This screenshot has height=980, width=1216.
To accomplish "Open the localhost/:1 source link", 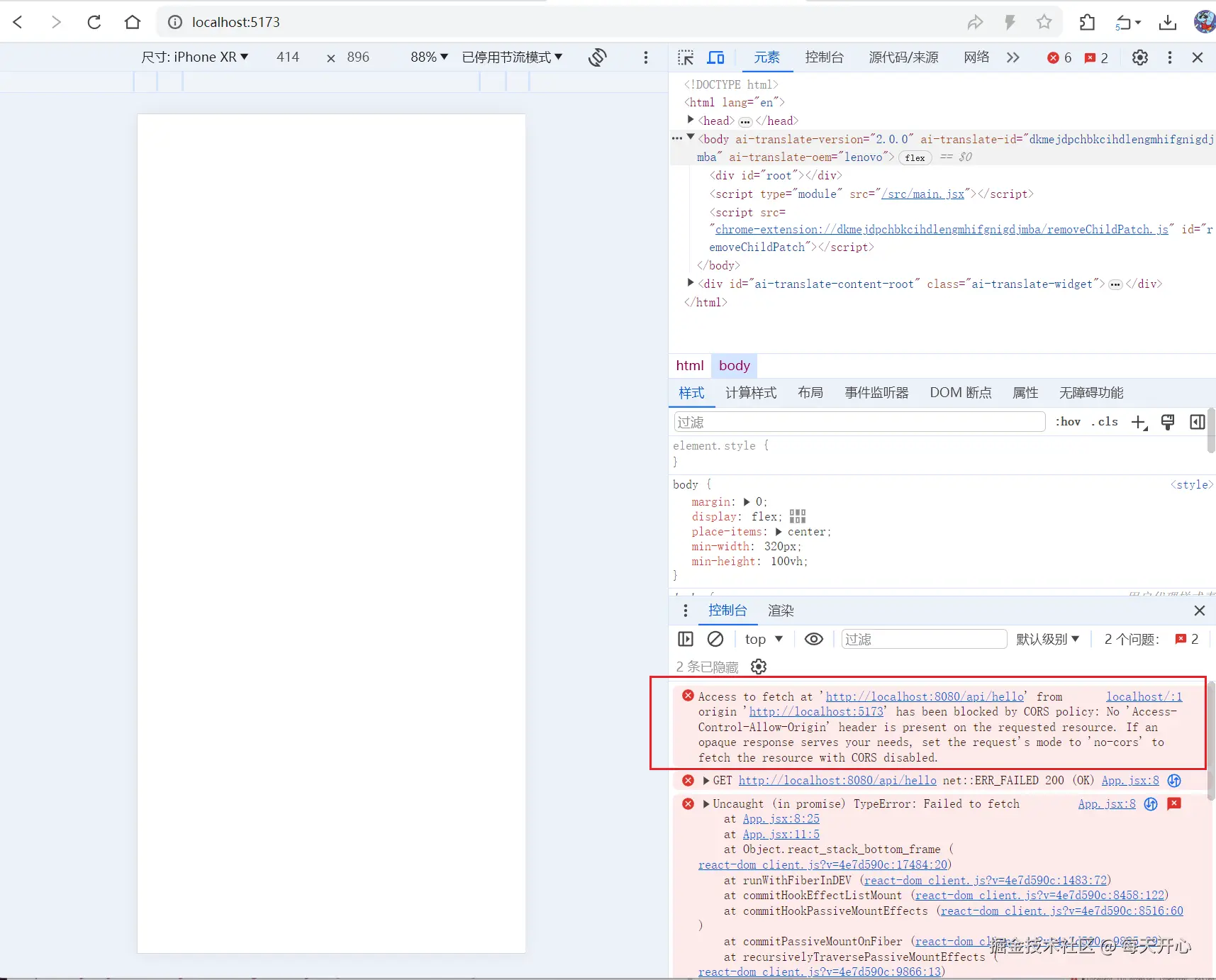I will 1144,696.
